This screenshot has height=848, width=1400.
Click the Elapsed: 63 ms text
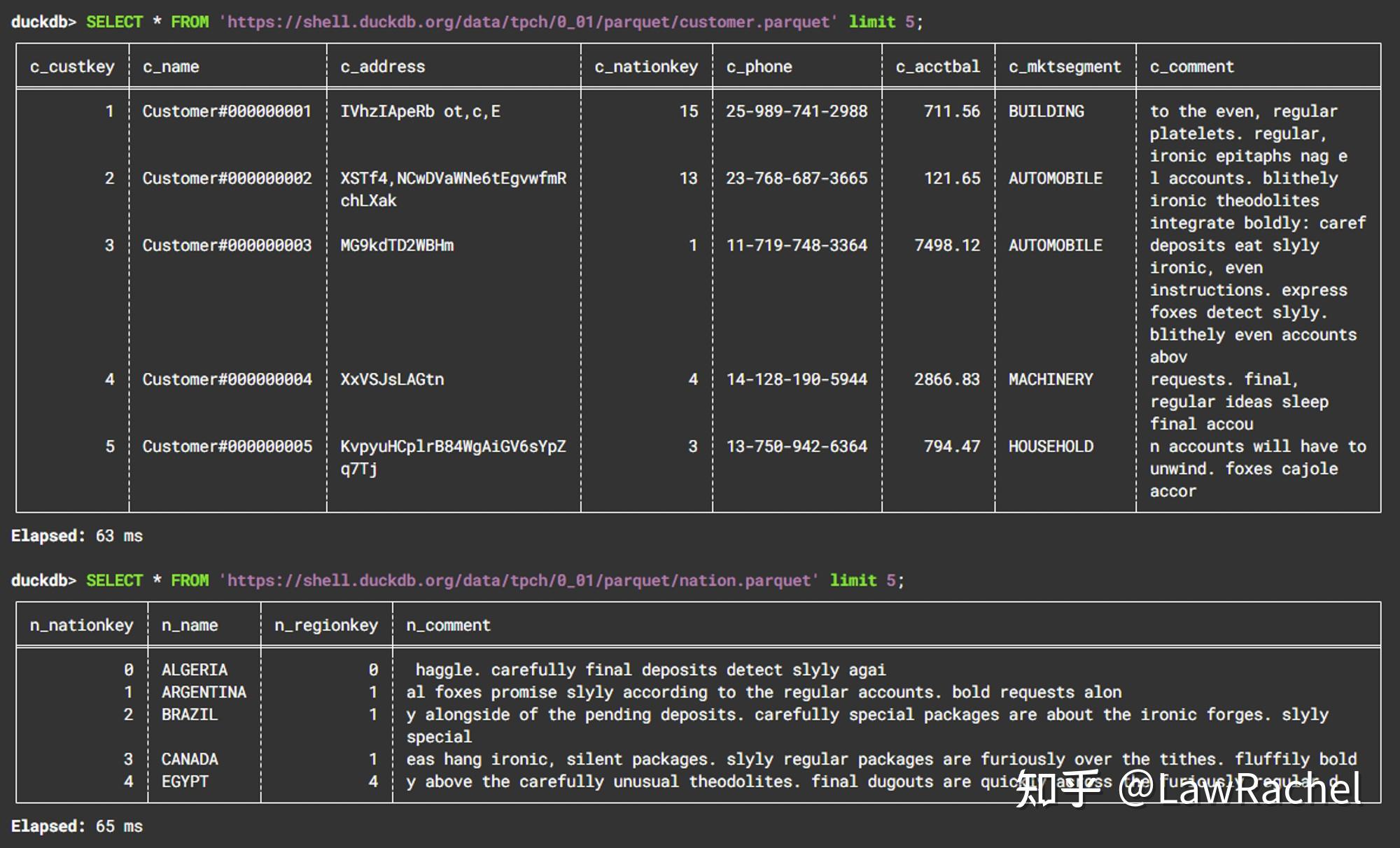click(77, 536)
